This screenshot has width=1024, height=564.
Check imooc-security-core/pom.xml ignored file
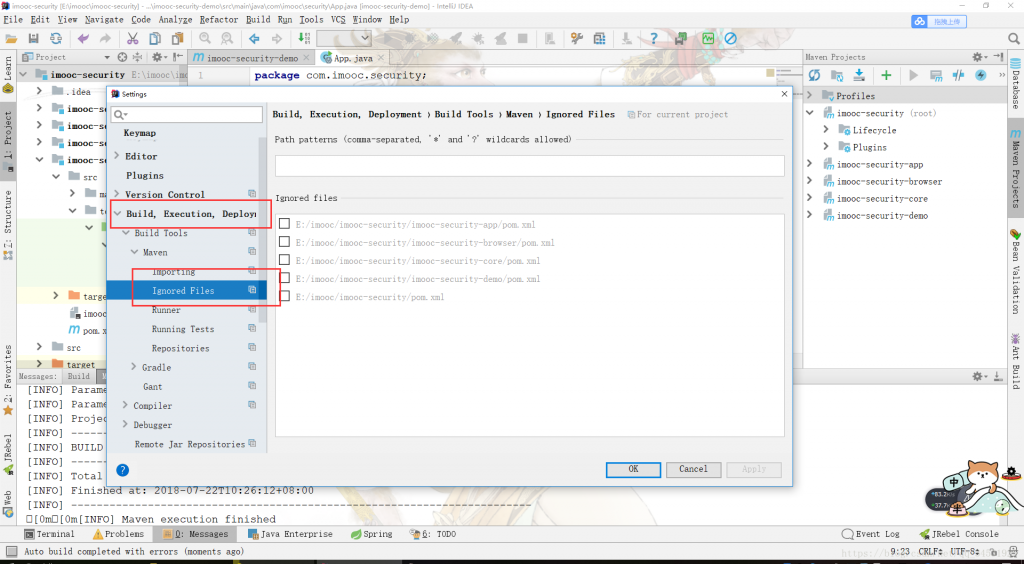pyautogui.click(x=284, y=260)
